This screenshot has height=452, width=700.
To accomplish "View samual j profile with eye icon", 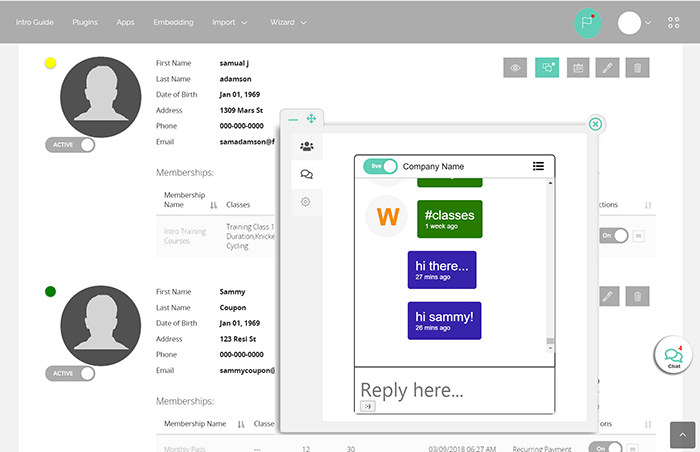I will tap(516, 68).
